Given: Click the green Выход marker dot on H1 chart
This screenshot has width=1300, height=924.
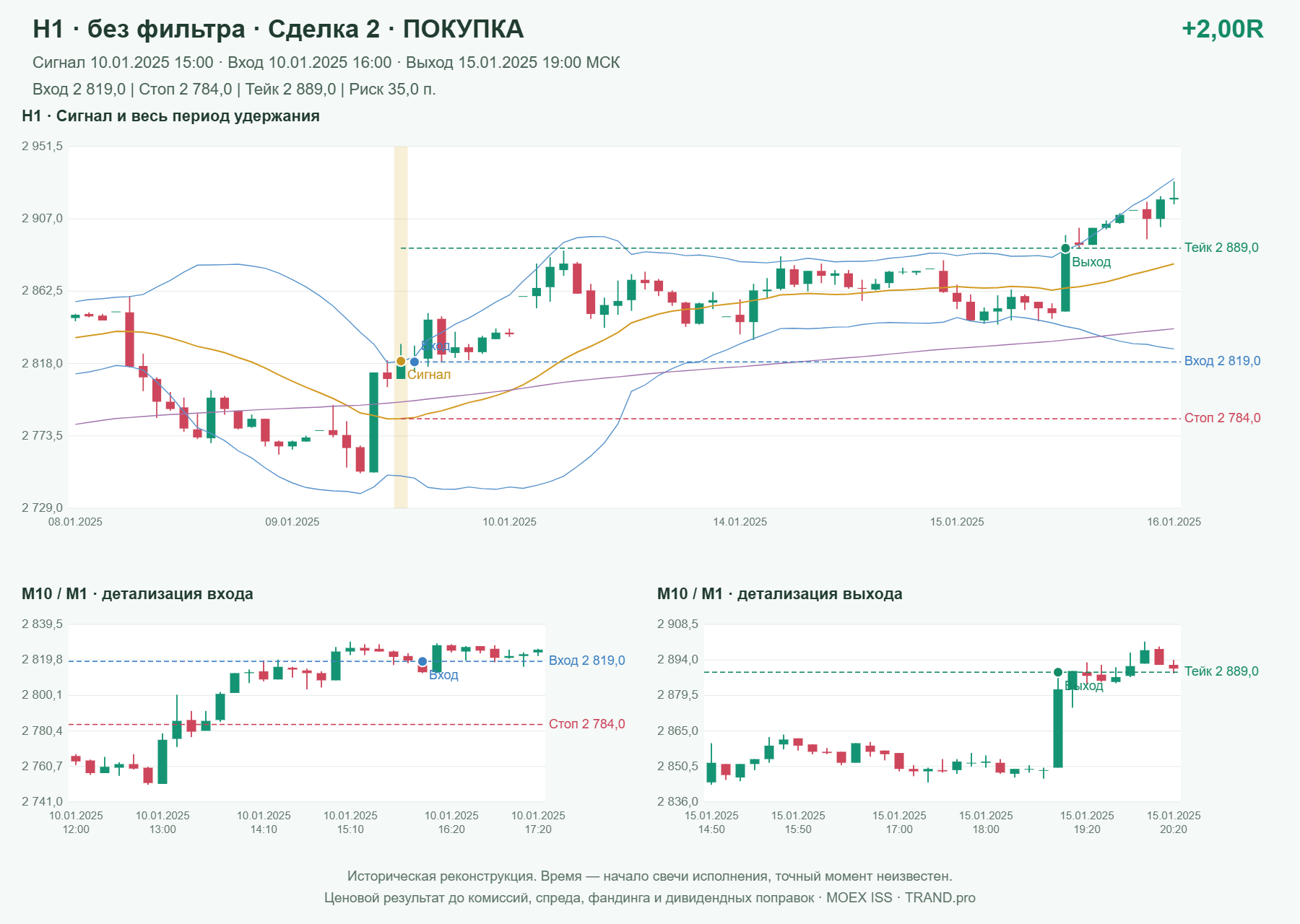Looking at the screenshot, I should coord(1065,248).
